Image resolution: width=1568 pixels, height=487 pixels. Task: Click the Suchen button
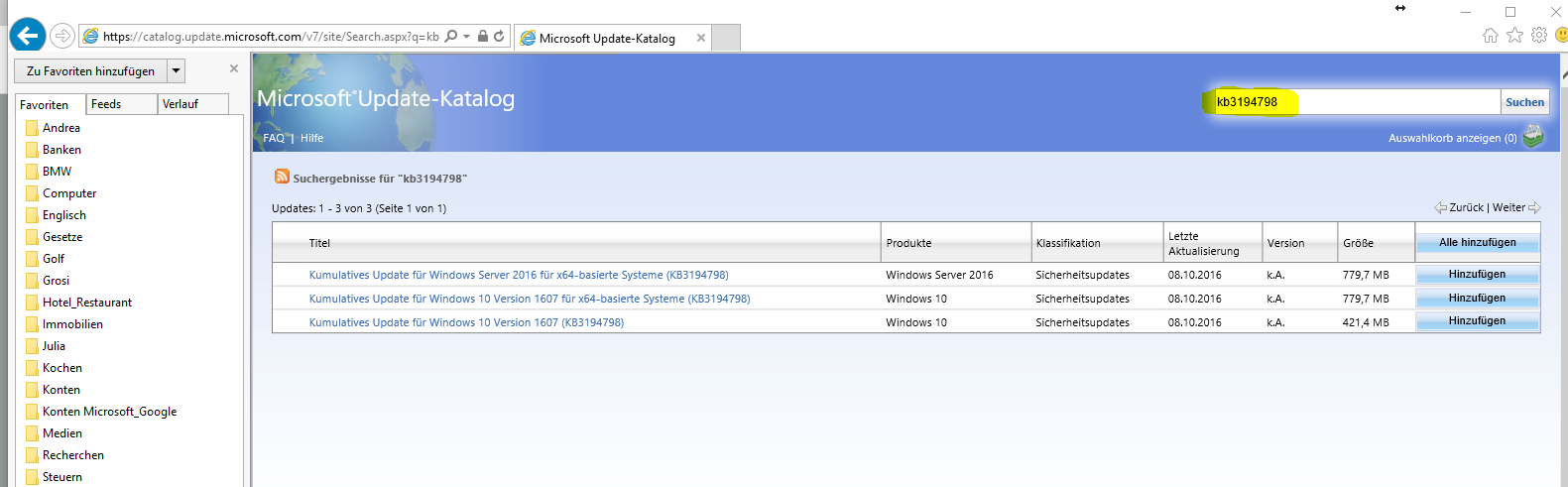(x=1524, y=101)
